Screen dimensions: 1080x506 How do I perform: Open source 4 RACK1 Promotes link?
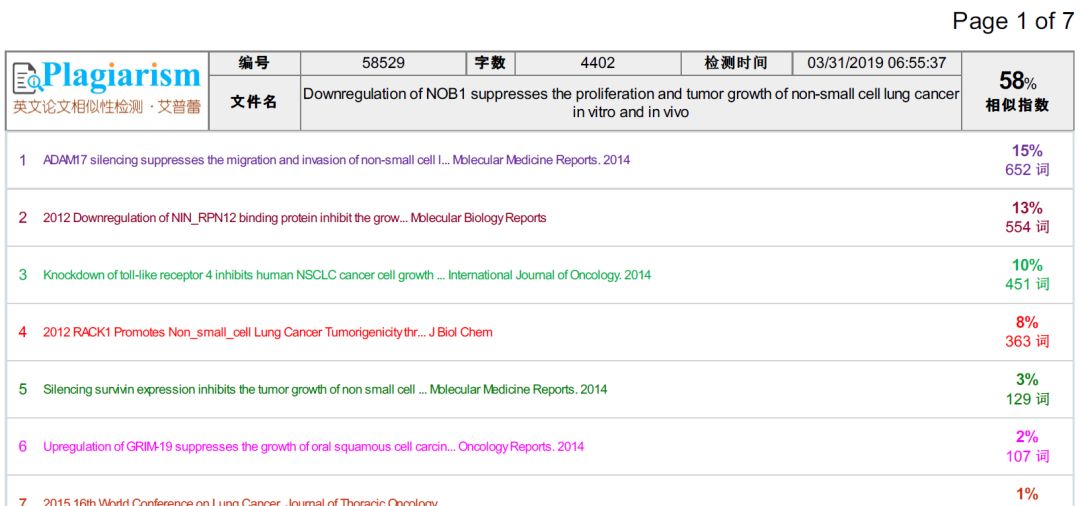point(267,332)
